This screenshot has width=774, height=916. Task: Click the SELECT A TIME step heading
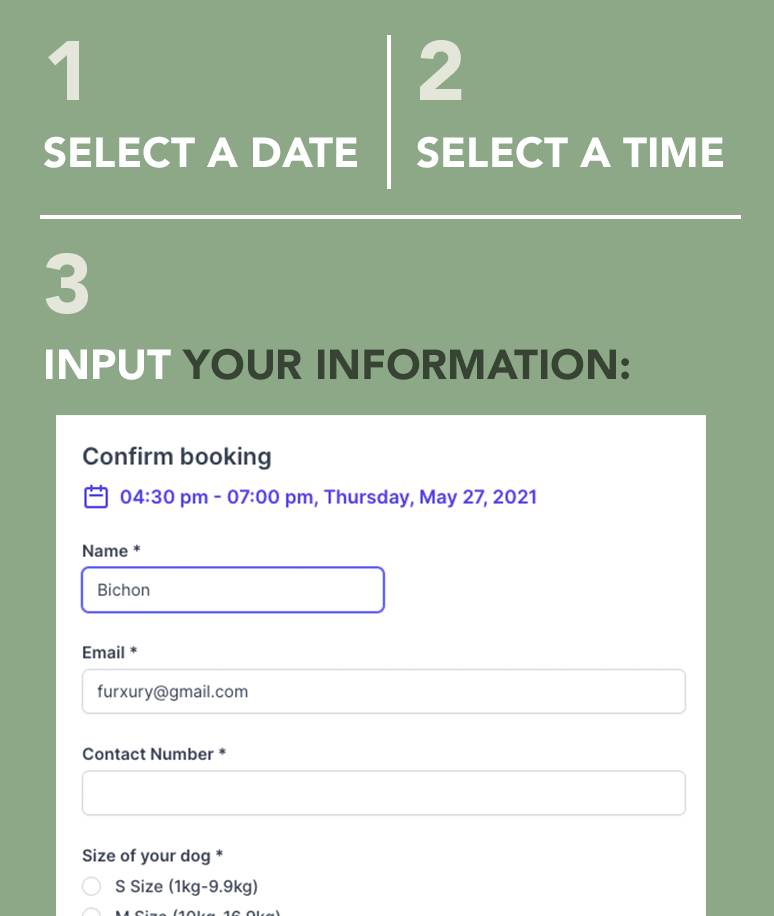coord(570,153)
